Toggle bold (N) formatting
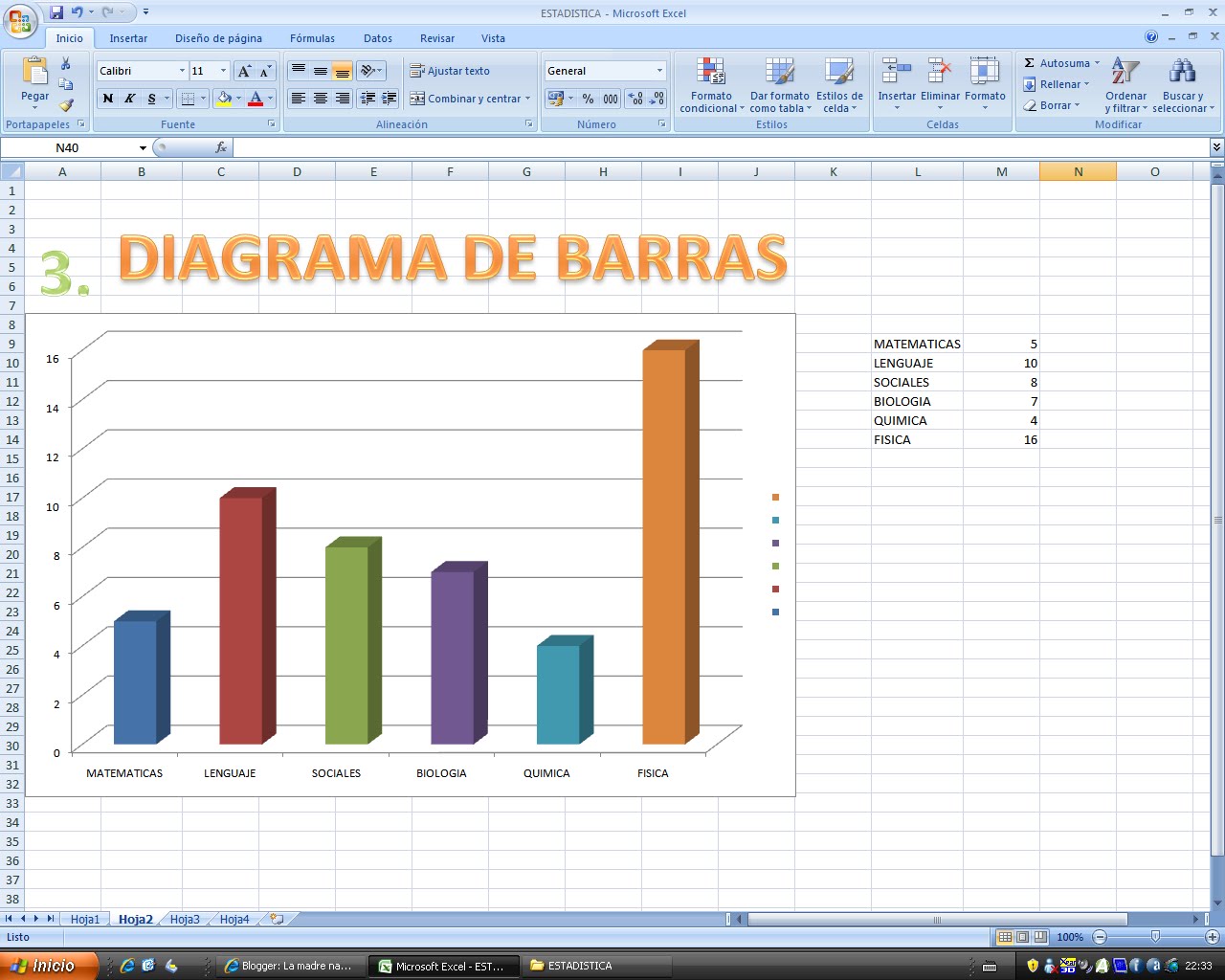 107,99
